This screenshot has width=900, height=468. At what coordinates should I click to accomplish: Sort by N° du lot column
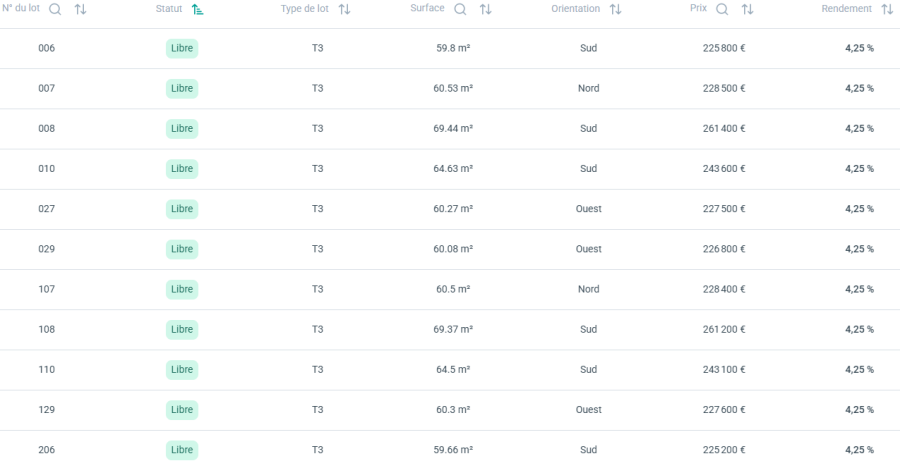[80, 9]
